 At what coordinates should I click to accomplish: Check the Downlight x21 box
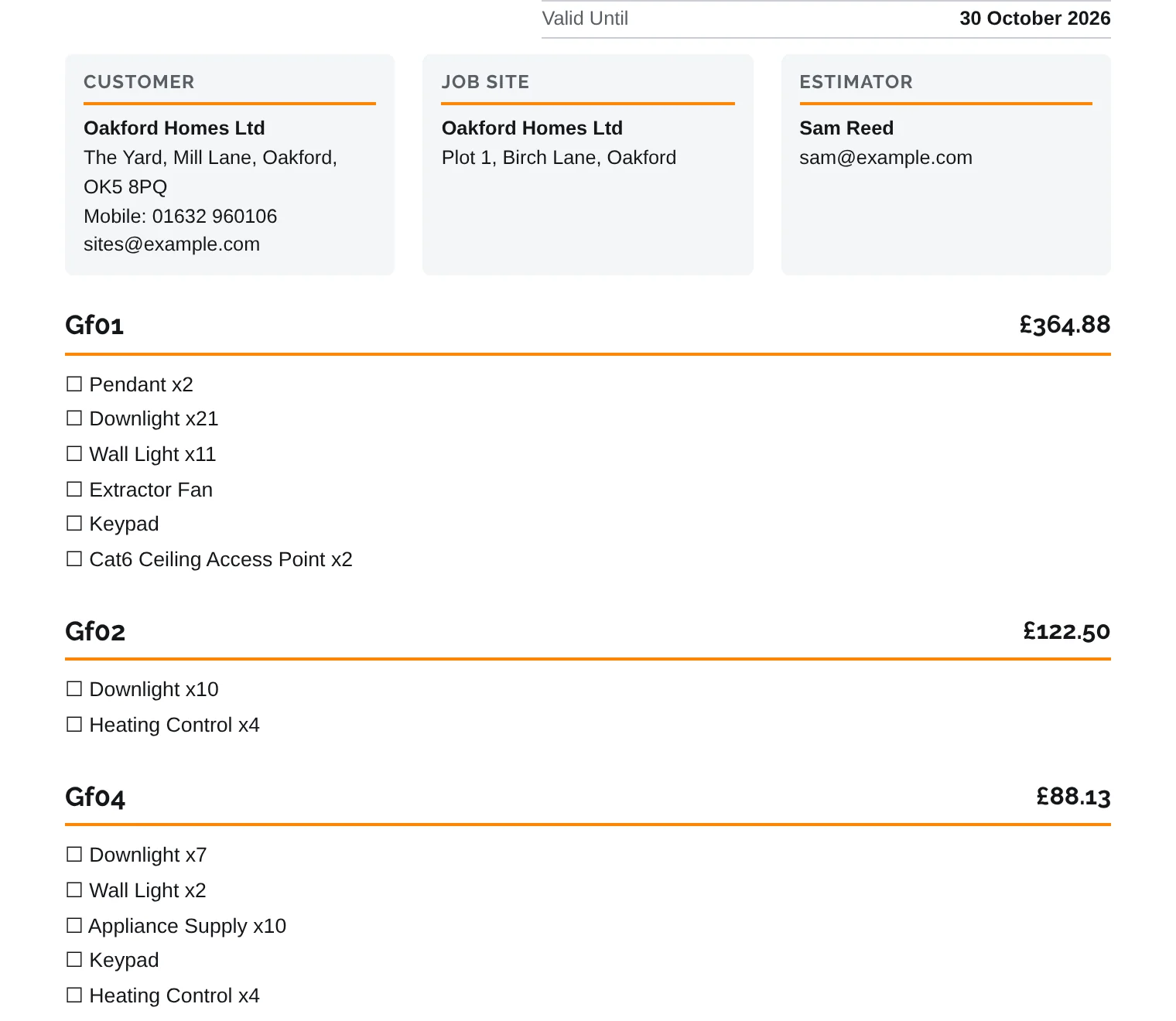[x=74, y=418]
